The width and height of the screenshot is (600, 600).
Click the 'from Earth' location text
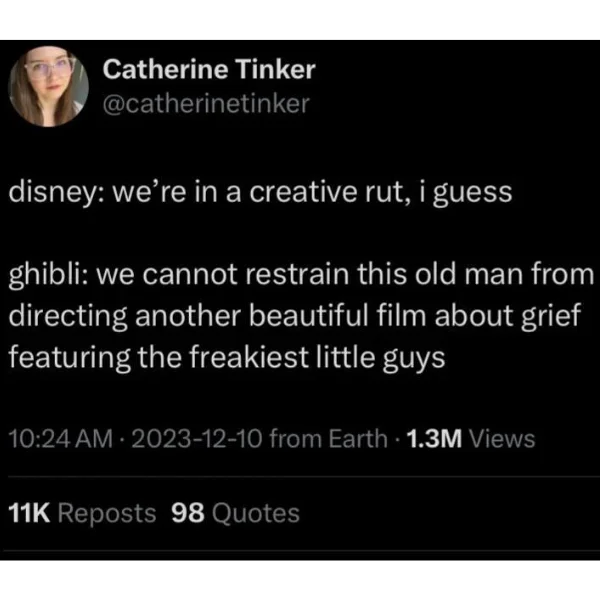tap(329, 439)
